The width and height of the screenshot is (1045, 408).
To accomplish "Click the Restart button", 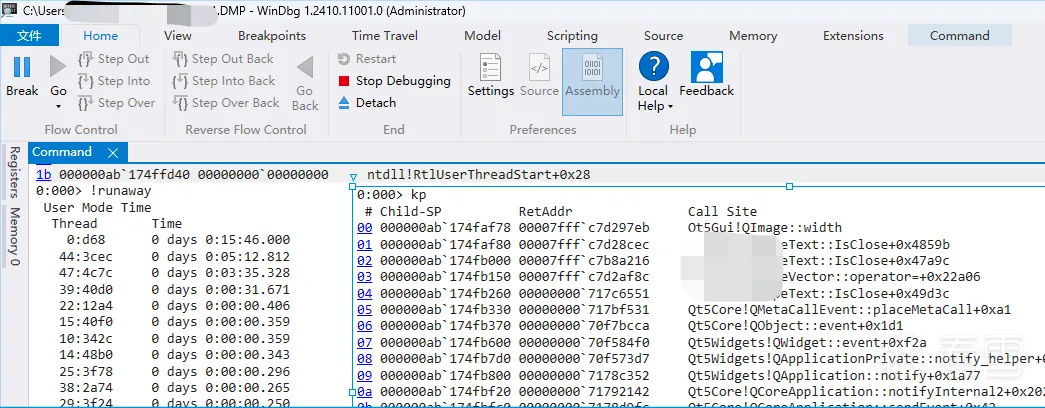I will (x=367, y=59).
